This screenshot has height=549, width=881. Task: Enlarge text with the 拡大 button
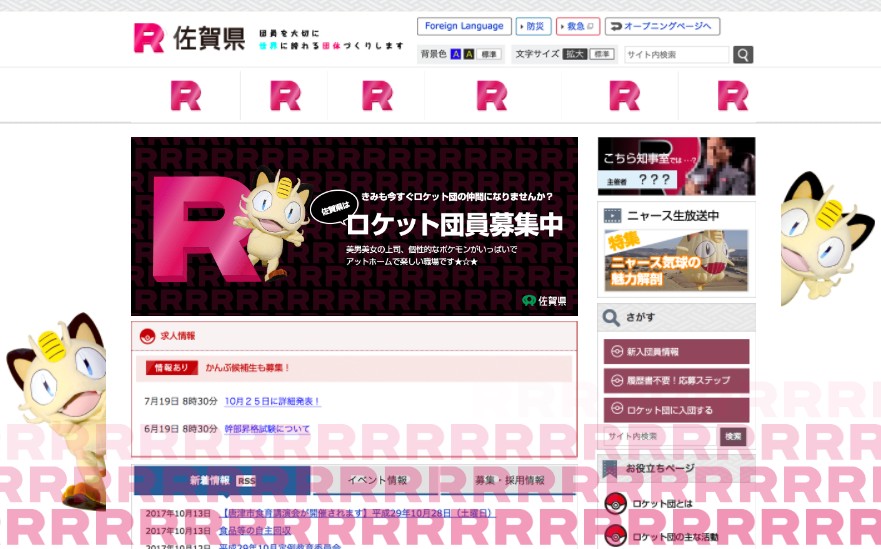[575, 54]
